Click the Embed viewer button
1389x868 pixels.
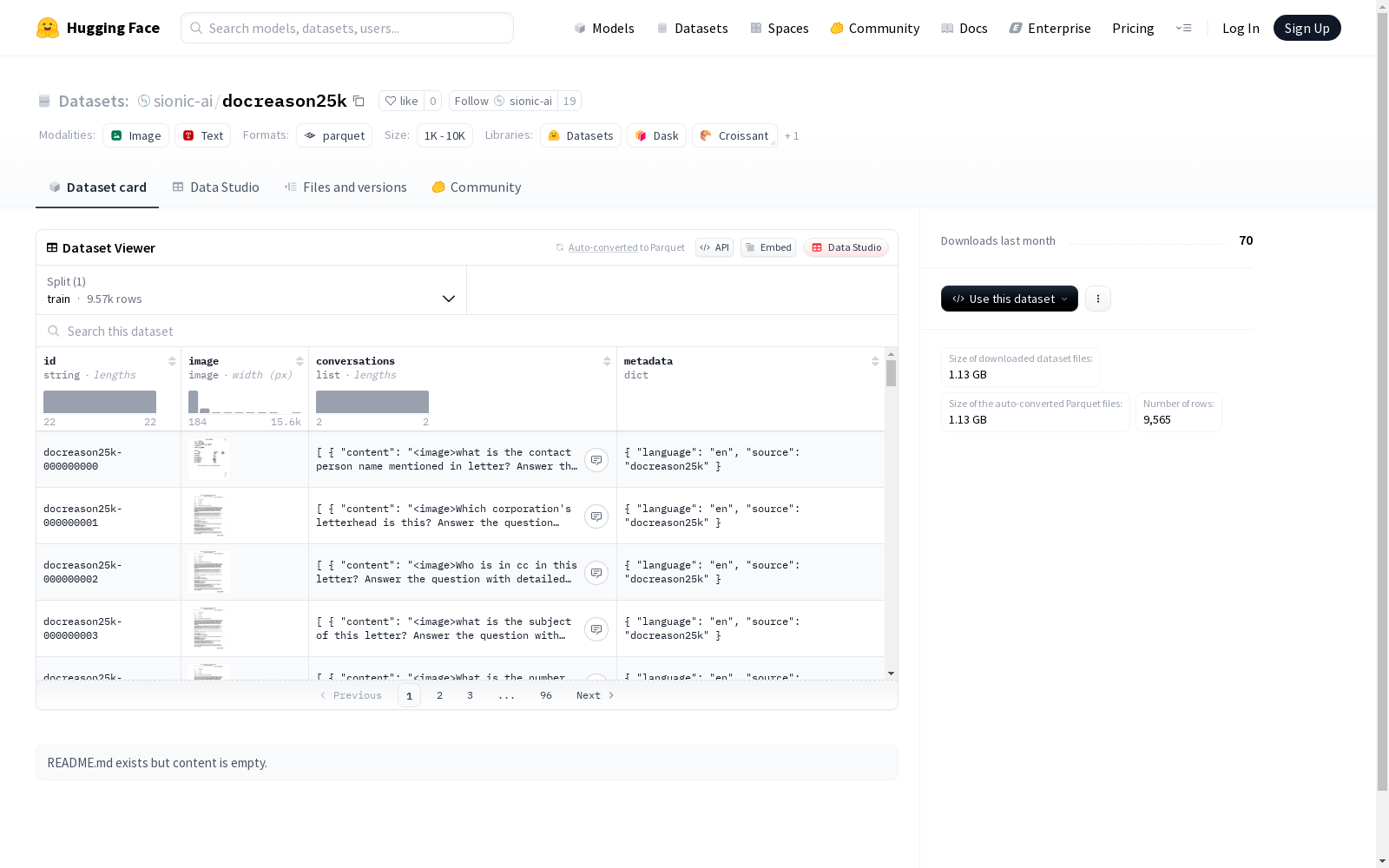pyautogui.click(x=768, y=247)
